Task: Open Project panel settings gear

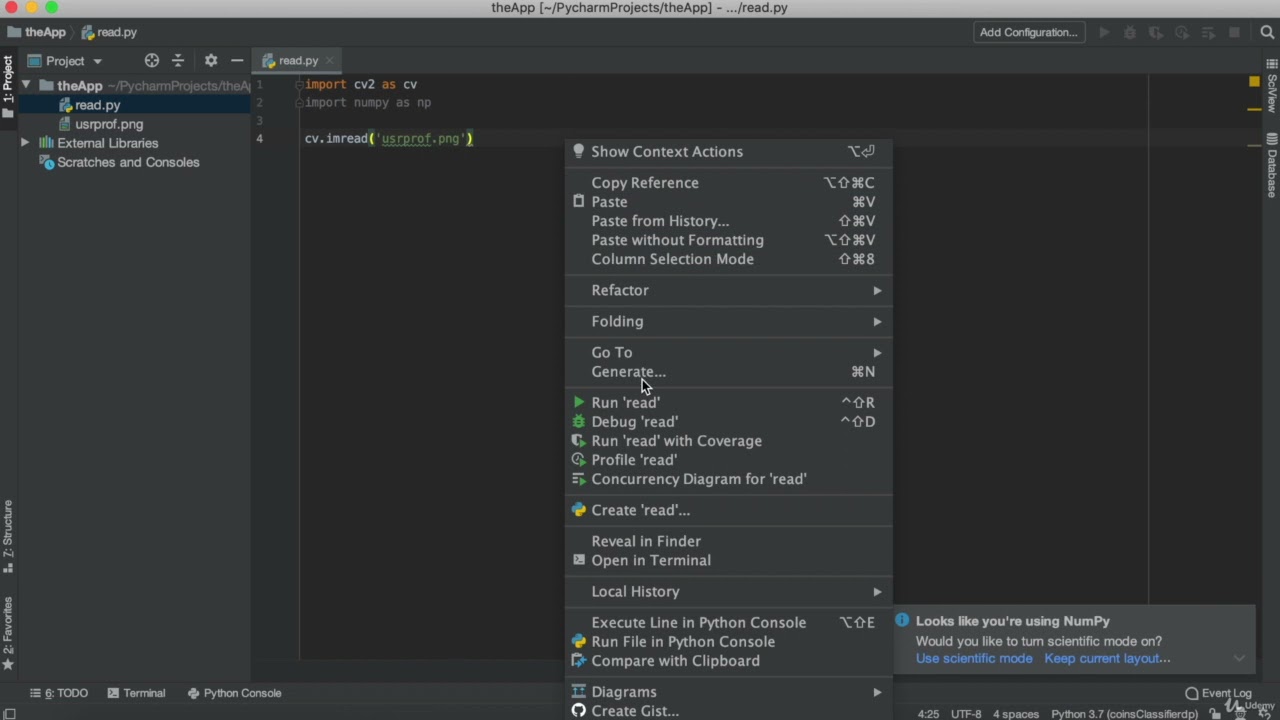Action: pos(210,61)
